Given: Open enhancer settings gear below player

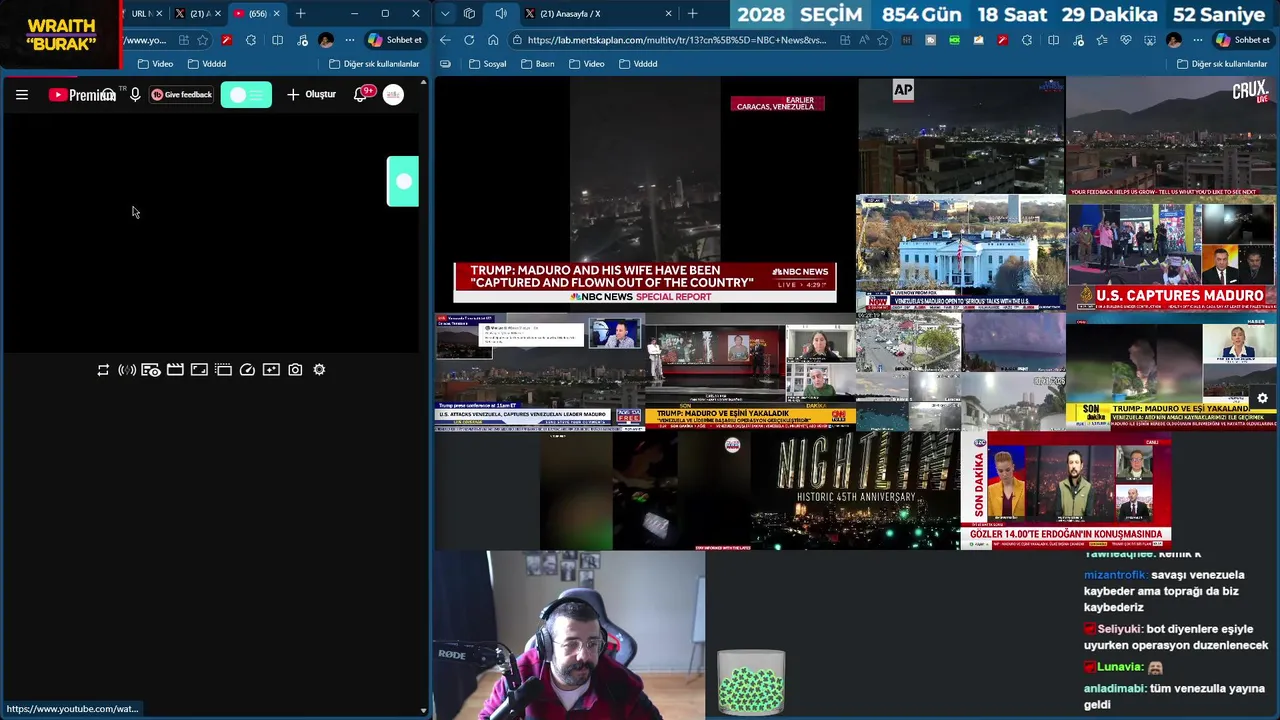Looking at the screenshot, I should [319, 370].
